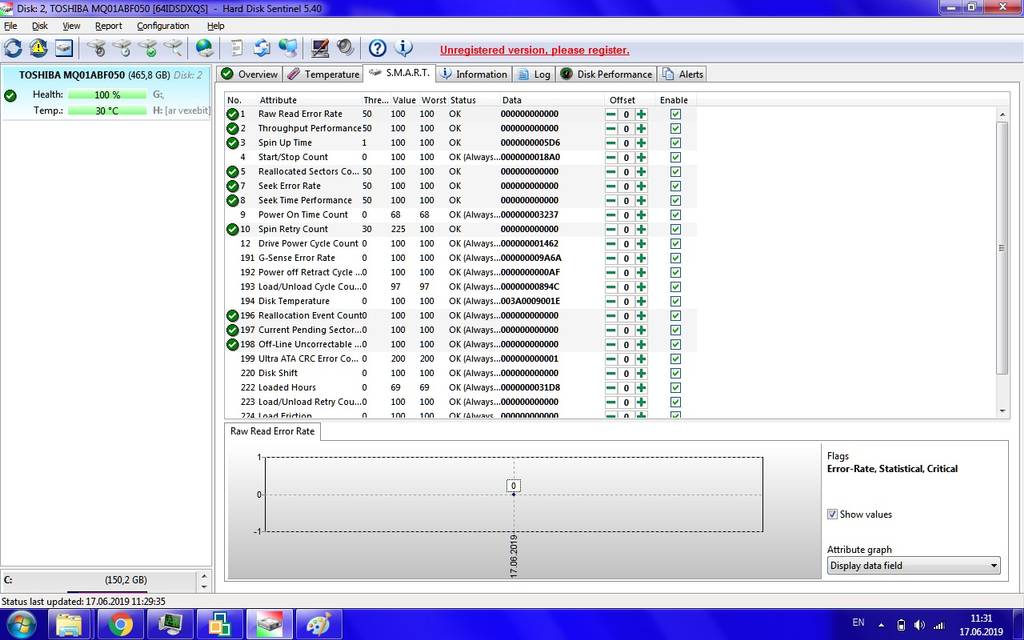Switch to the Disk Performance tab

(607, 74)
